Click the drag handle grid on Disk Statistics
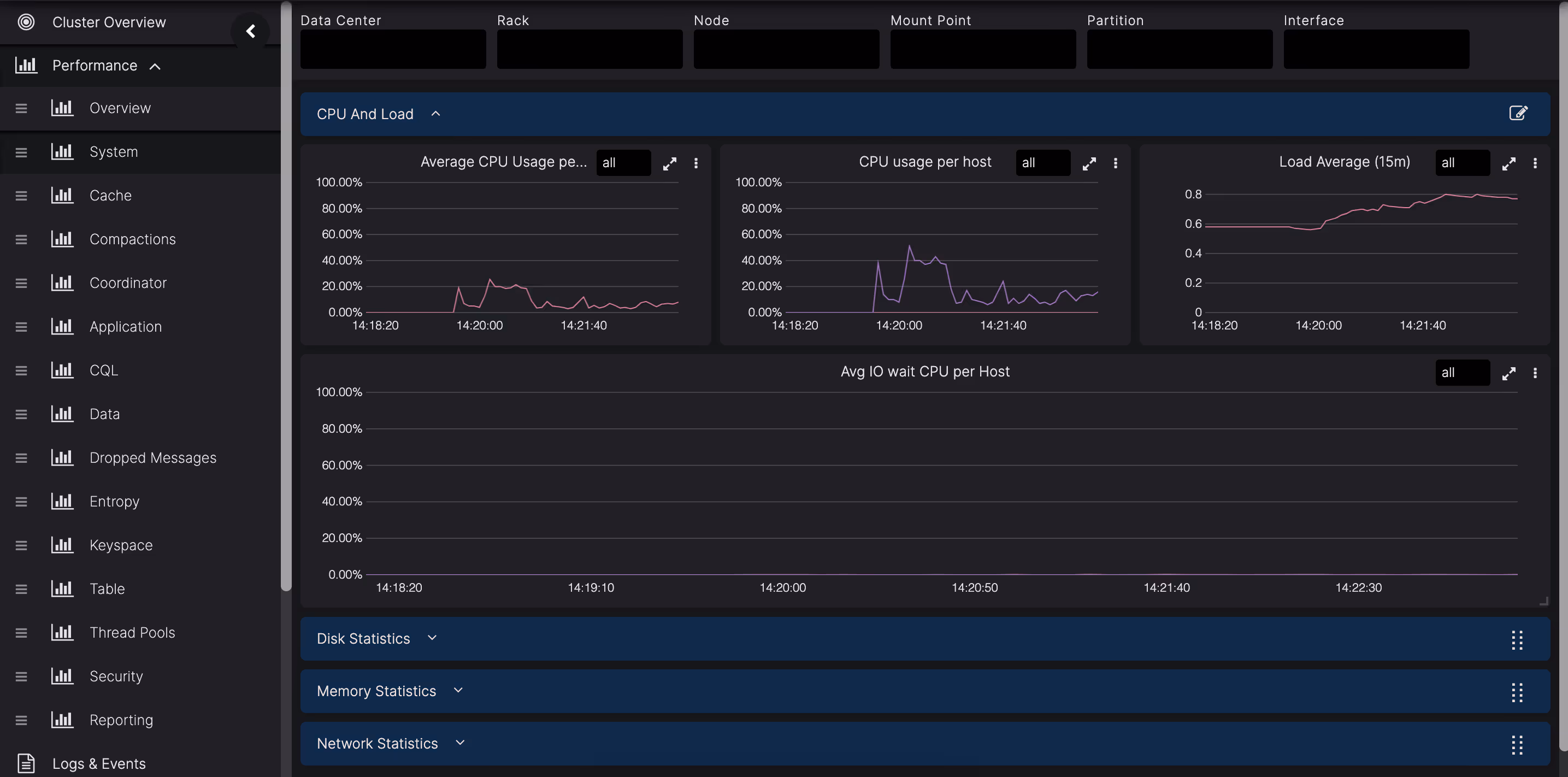This screenshot has height=777, width=1568. (1516, 640)
